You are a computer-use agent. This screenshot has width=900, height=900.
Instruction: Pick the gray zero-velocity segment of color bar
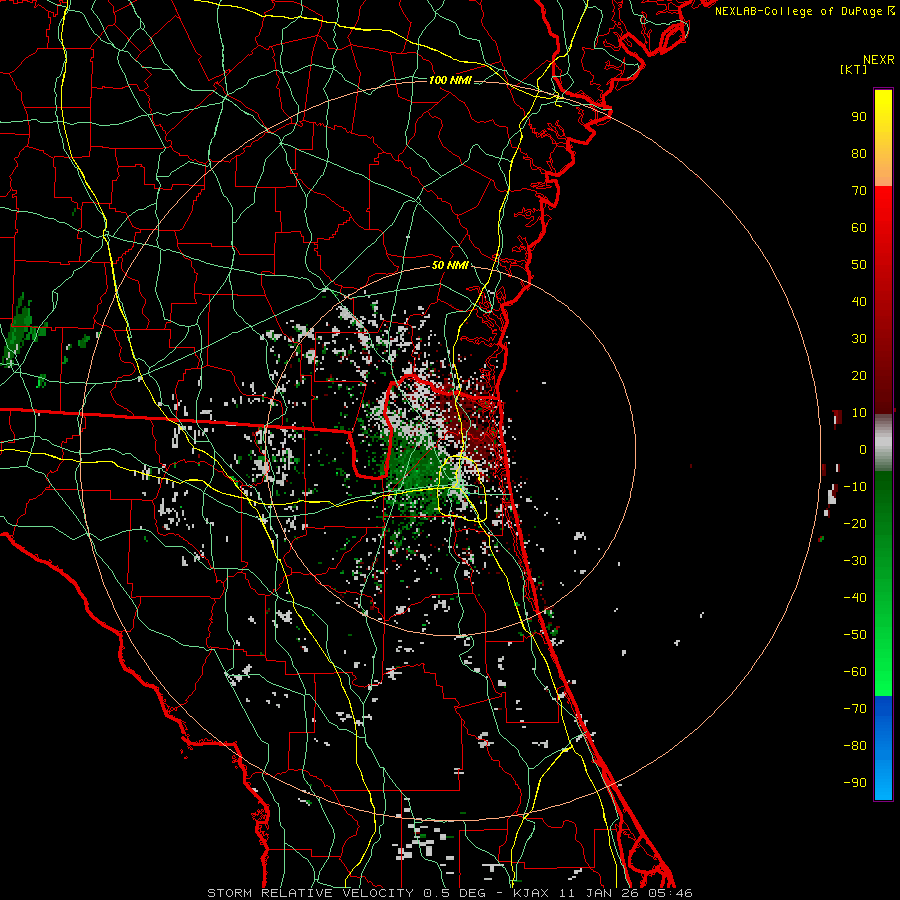[883, 443]
